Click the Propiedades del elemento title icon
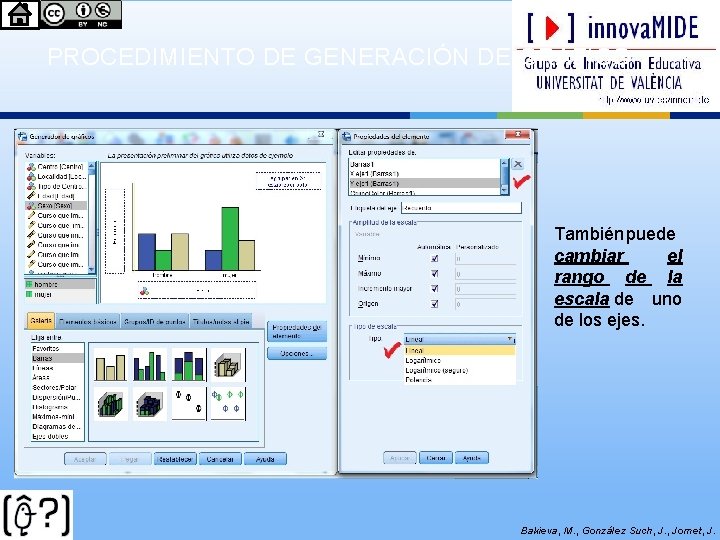Screen dimensions: 720x540 pyautogui.click(x=347, y=136)
